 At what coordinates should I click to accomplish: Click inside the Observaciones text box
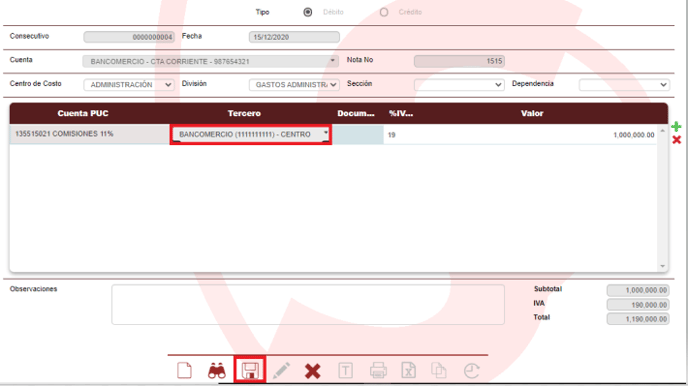pos(308,304)
